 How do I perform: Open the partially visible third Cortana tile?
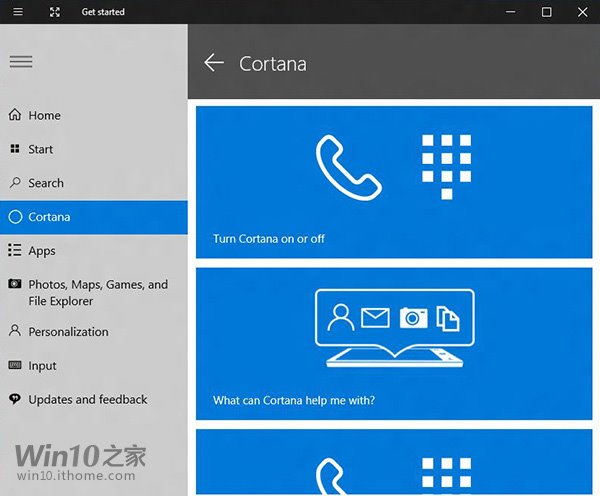tap(394, 462)
